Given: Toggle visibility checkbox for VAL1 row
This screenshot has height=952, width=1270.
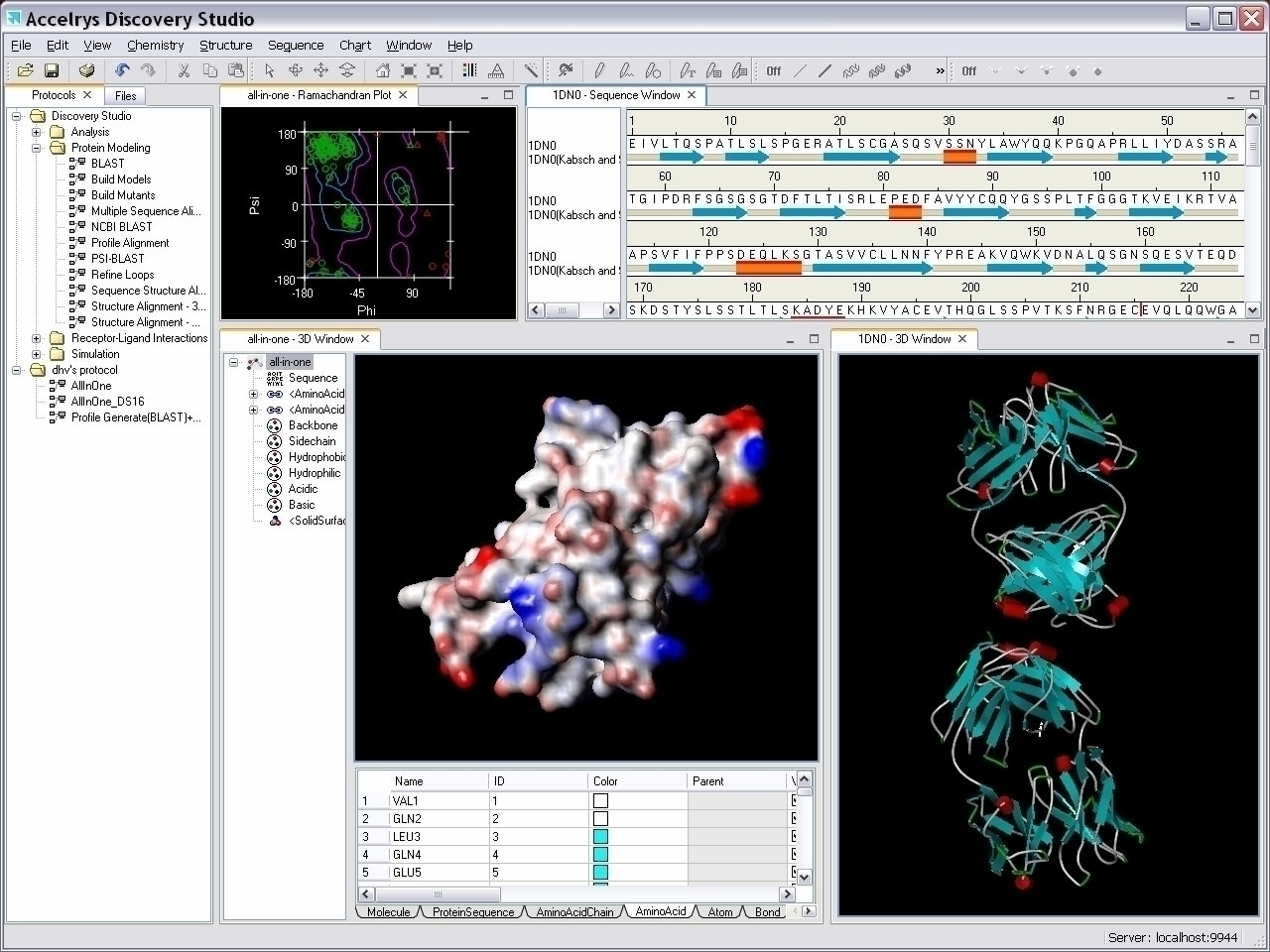Looking at the screenshot, I should (795, 800).
